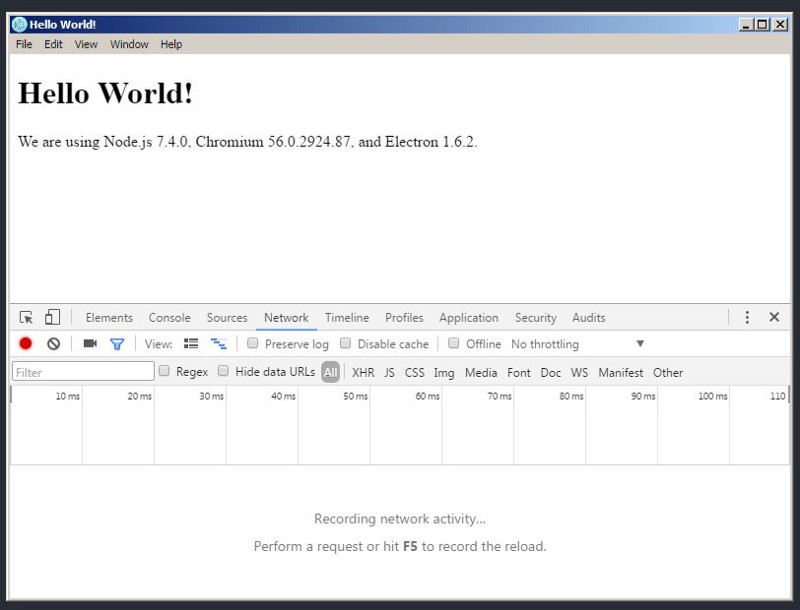Open the View menu in the menu bar
Image resolution: width=800 pixels, height=610 pixels.
pos(86,44)
